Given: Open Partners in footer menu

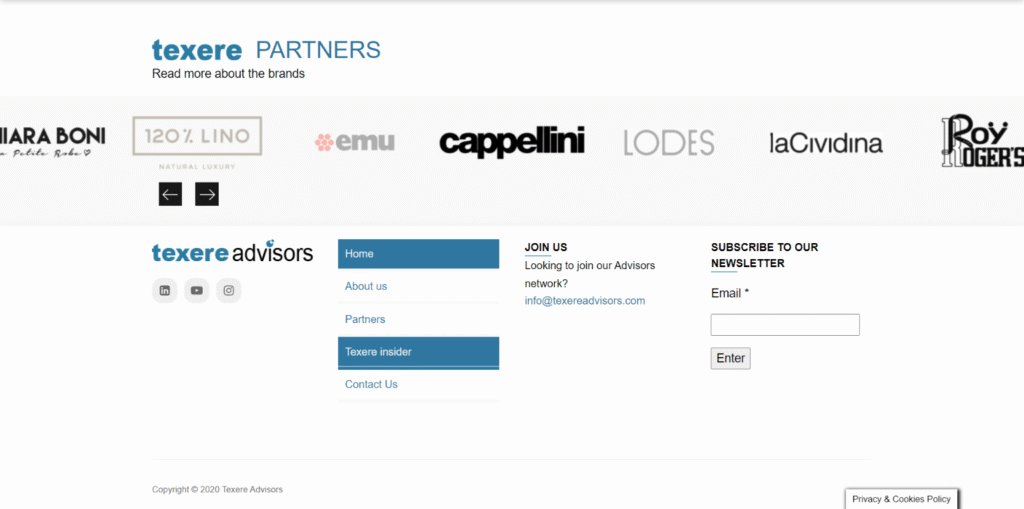Looking at the screenshot, I should pos(419,319).
